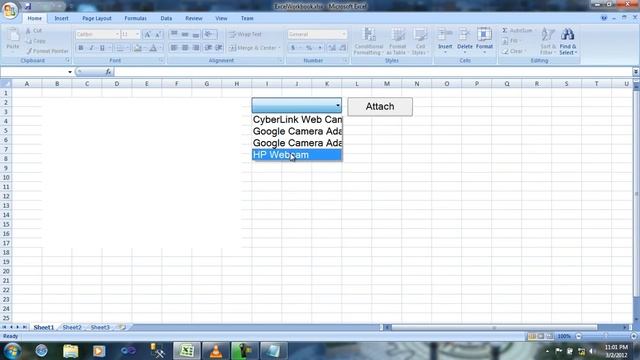Screen dimensions: 640x360
Task: Open the Font name combo box
Action: pyautogui.click(x=98, y=34)
